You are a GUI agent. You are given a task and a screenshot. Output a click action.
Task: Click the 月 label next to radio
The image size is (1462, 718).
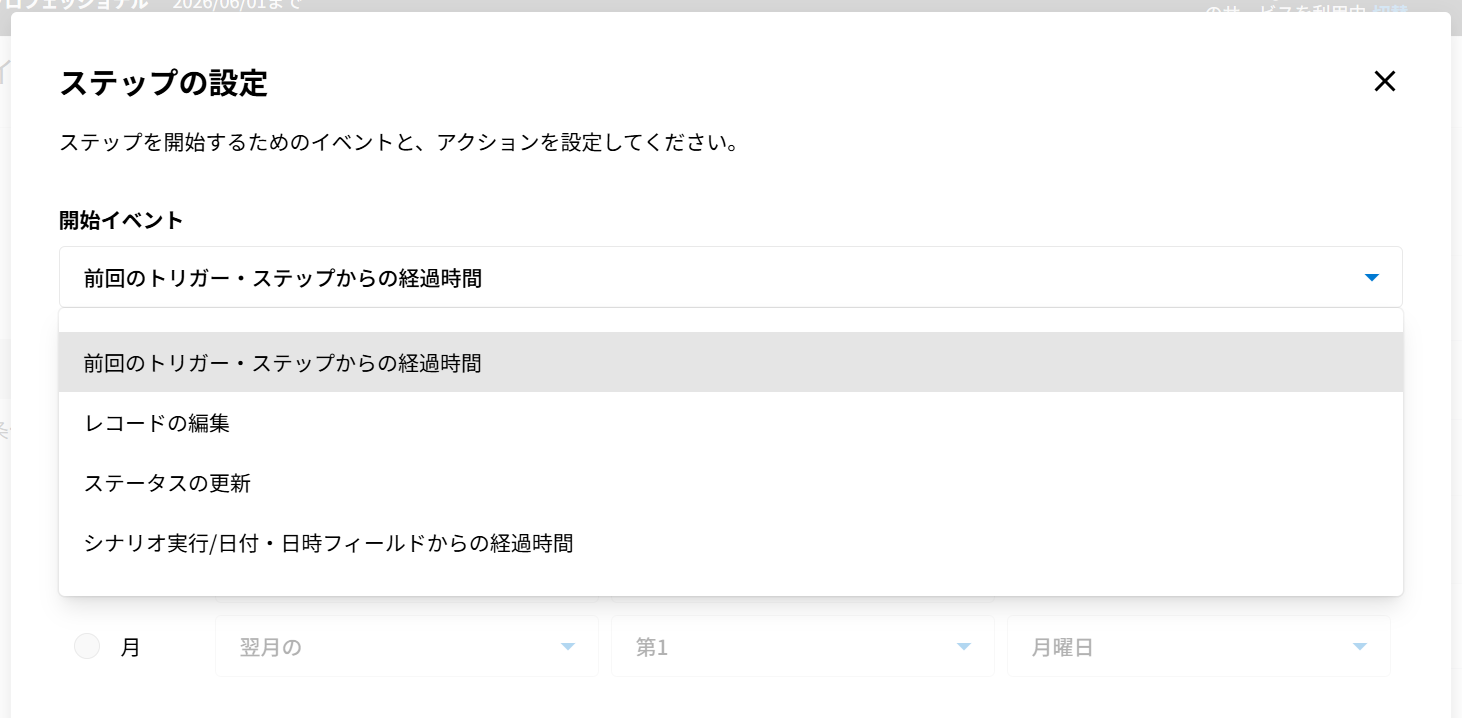pyautogui.click(x=131, y=647)
